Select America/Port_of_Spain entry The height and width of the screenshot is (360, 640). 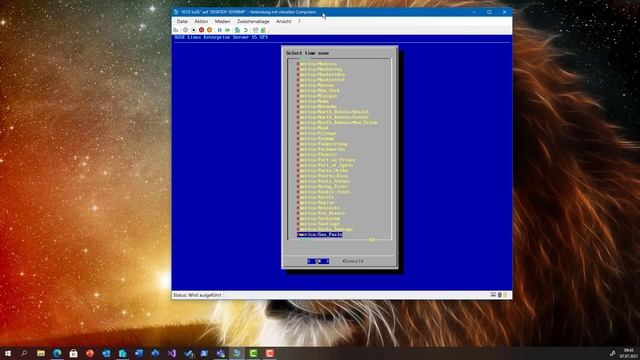(325, 165)
